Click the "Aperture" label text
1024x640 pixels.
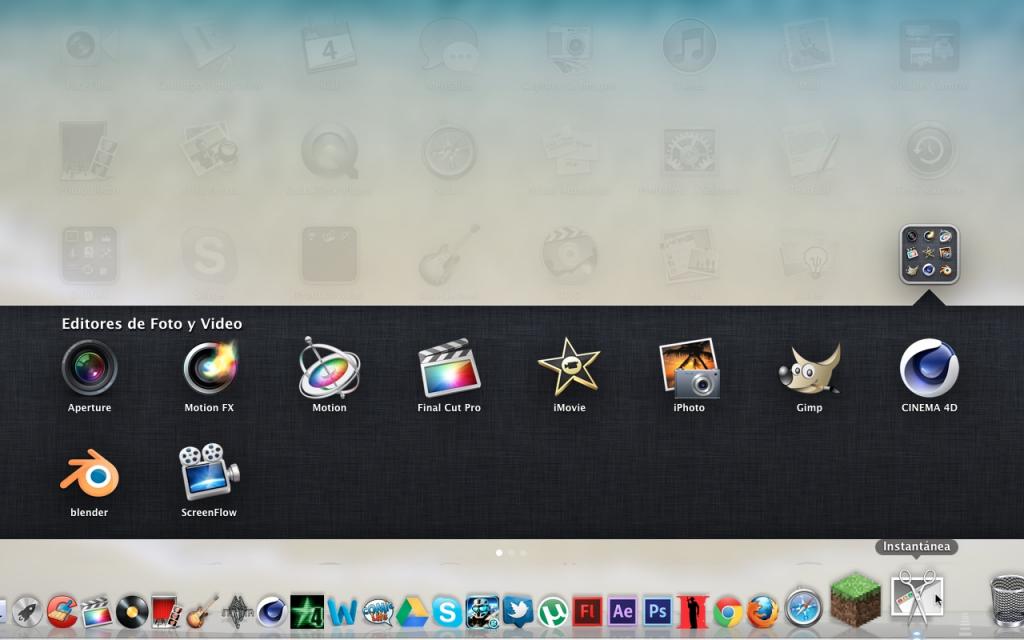pyautogui.click(x=89, y=408)
